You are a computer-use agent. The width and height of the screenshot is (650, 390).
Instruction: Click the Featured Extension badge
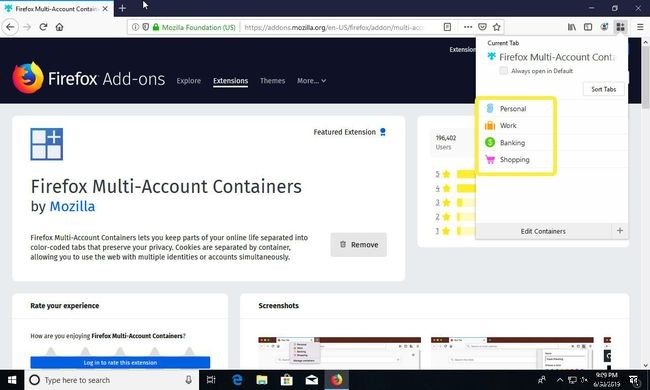pyautogui.click(x=349, y=132)
